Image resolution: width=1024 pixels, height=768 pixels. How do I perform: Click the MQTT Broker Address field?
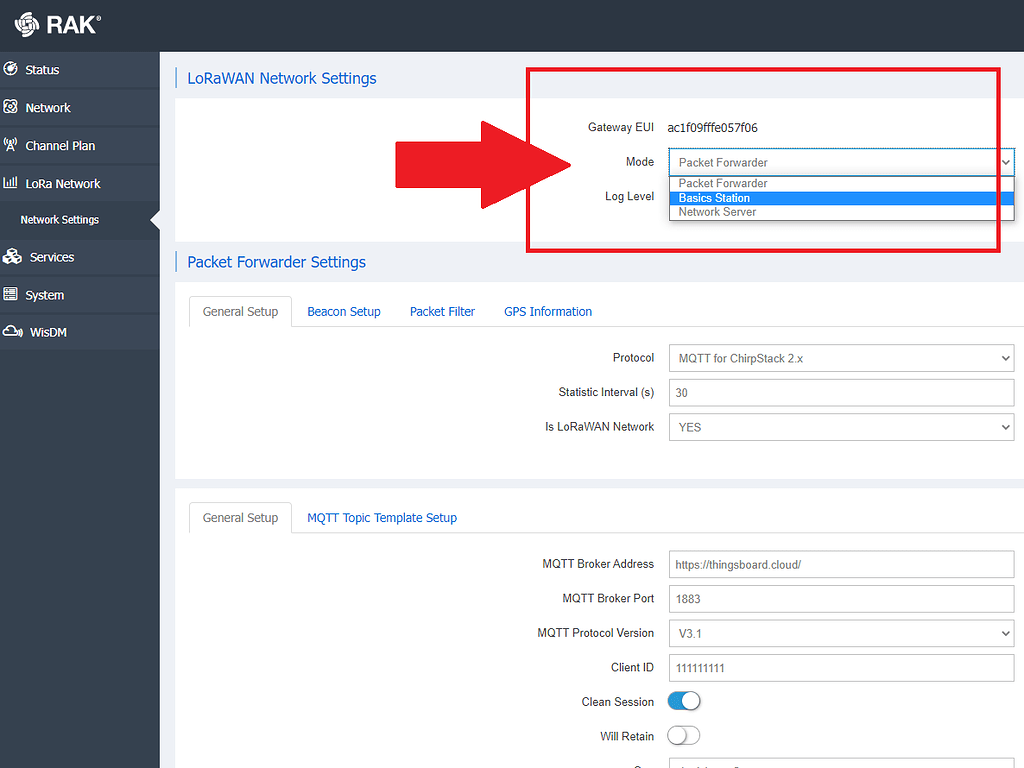pos(841,564)
